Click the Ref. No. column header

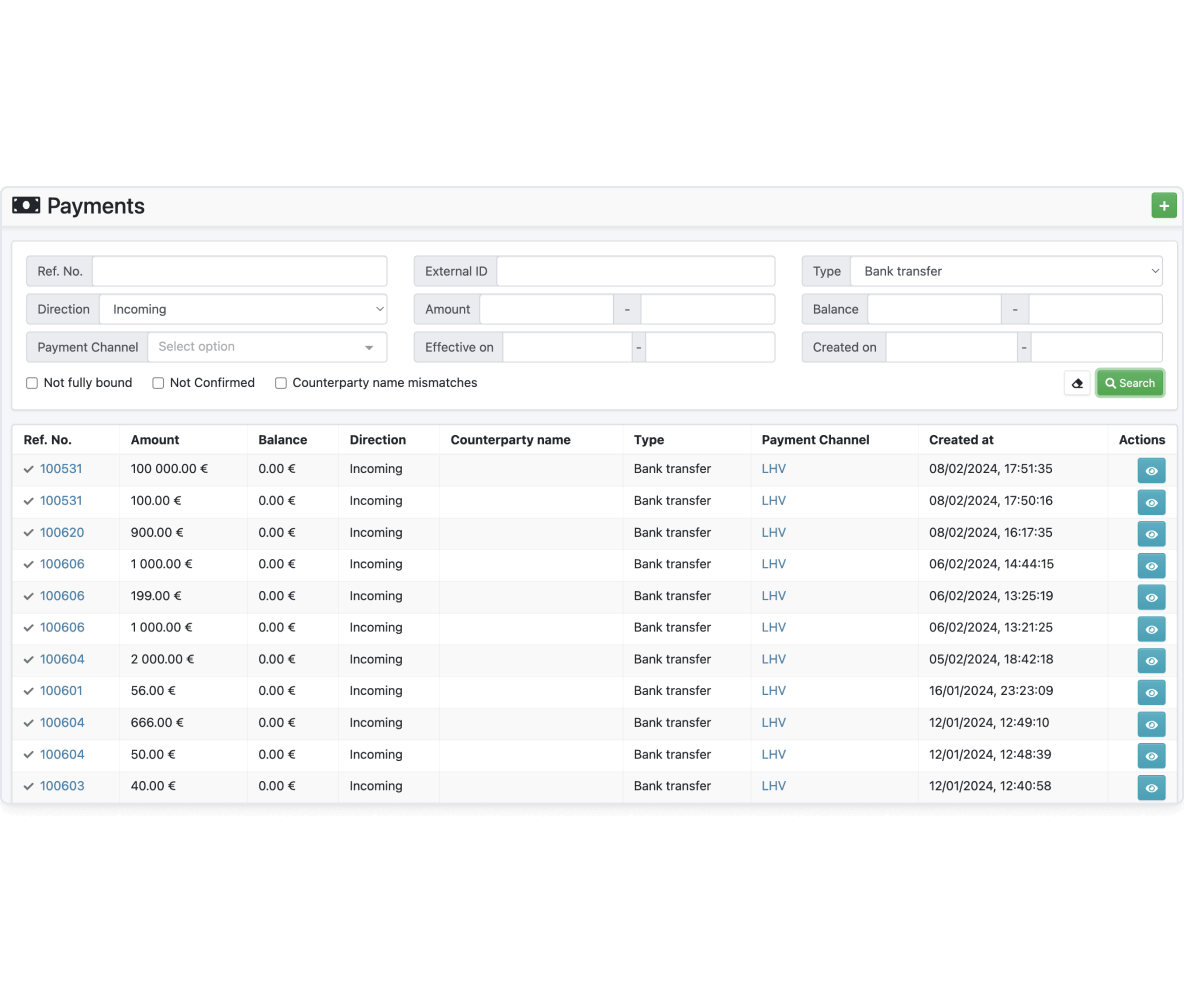point(48,440)
